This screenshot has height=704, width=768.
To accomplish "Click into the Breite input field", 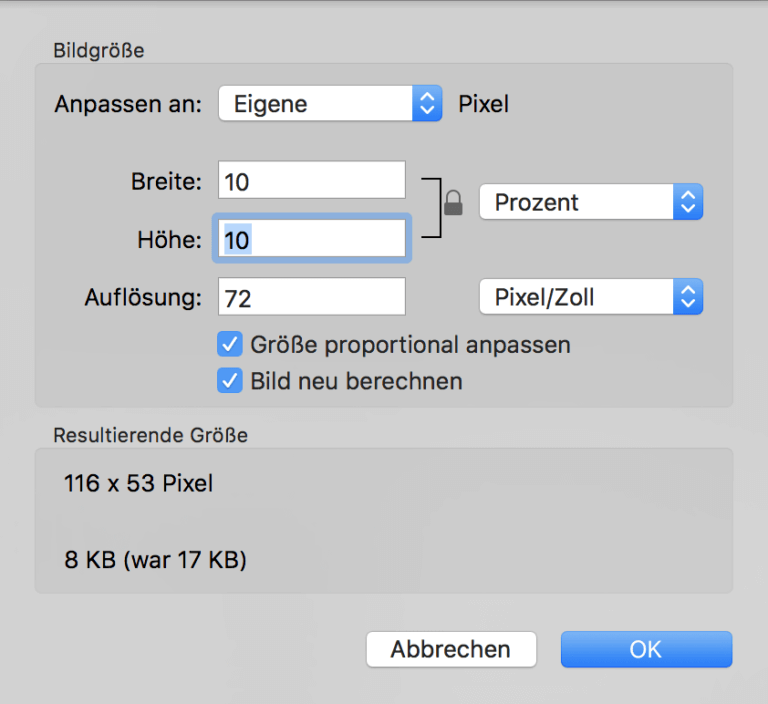I will 312,180.
